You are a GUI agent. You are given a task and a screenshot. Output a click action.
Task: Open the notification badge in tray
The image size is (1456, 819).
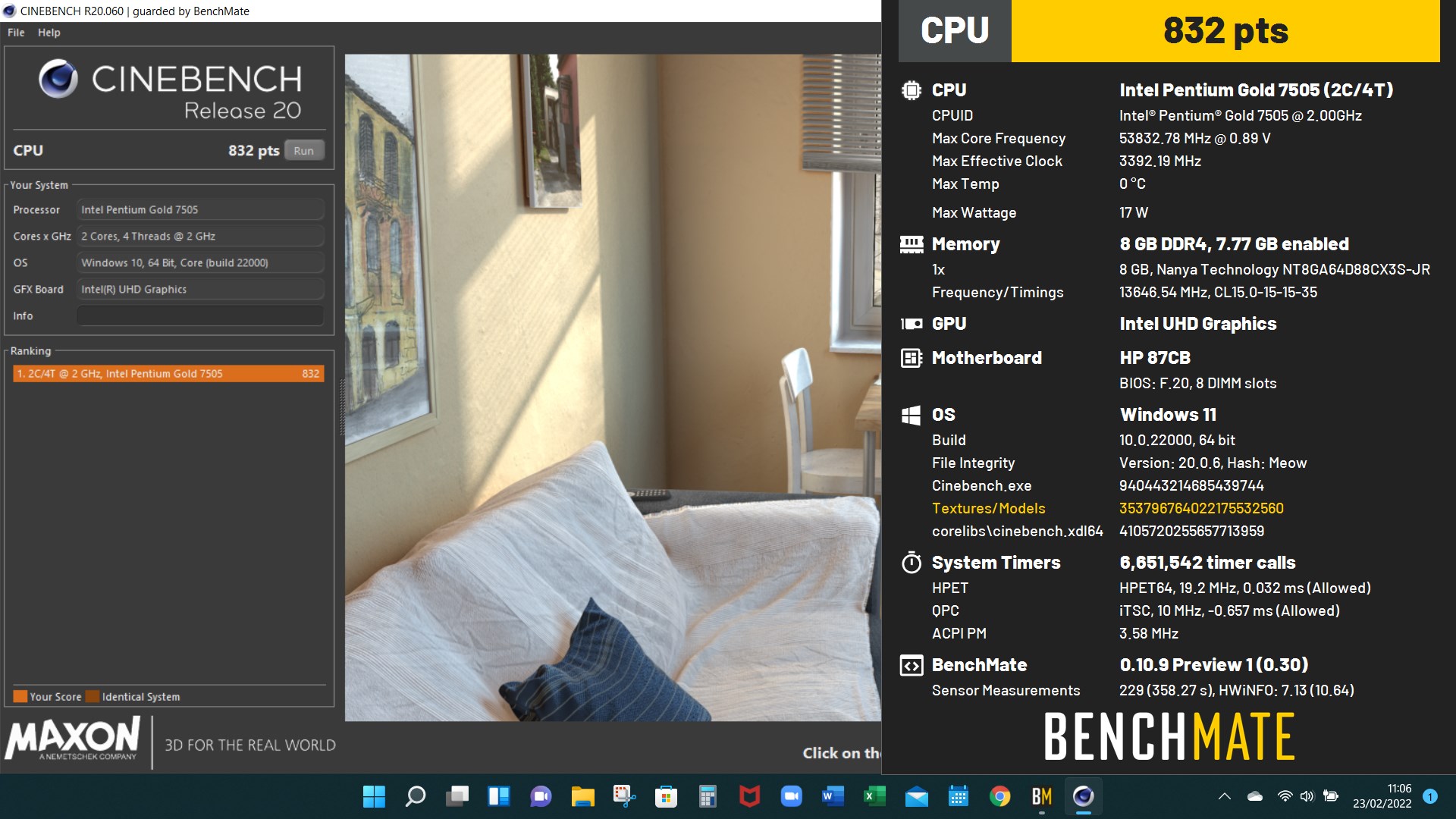(1430, 796)
